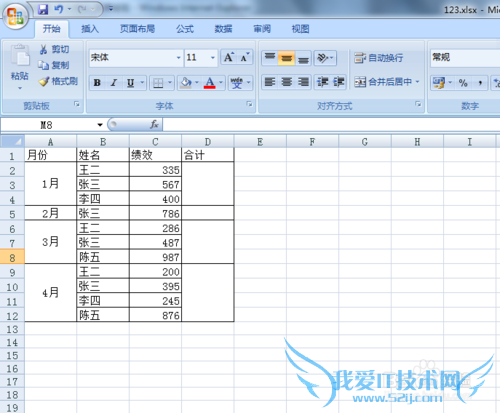This screenshot has height=413, width=500.
Task: Open the 插入 ribbon tab
Action: pos(90,29)
